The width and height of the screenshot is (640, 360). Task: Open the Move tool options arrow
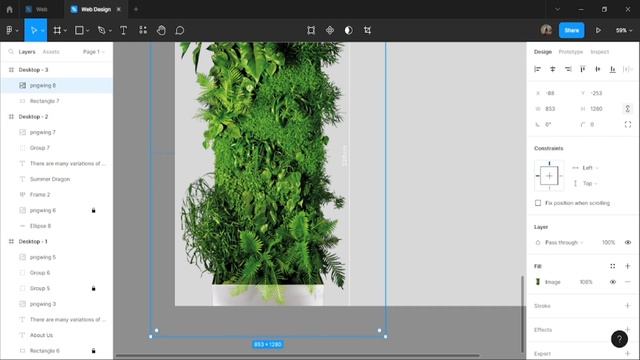42,31
